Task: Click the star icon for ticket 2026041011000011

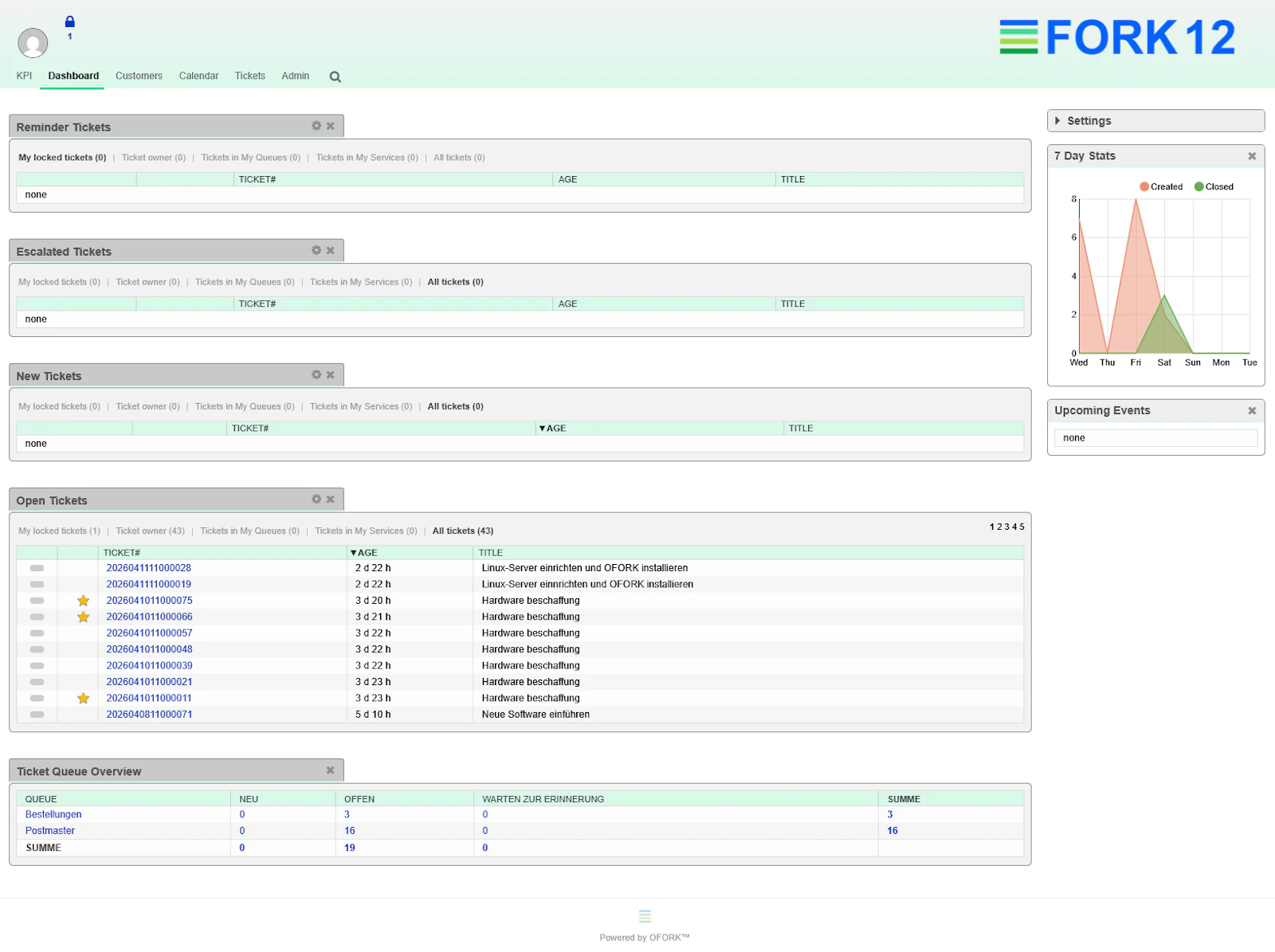Action: pyautogui.click(x=83, y=698)
